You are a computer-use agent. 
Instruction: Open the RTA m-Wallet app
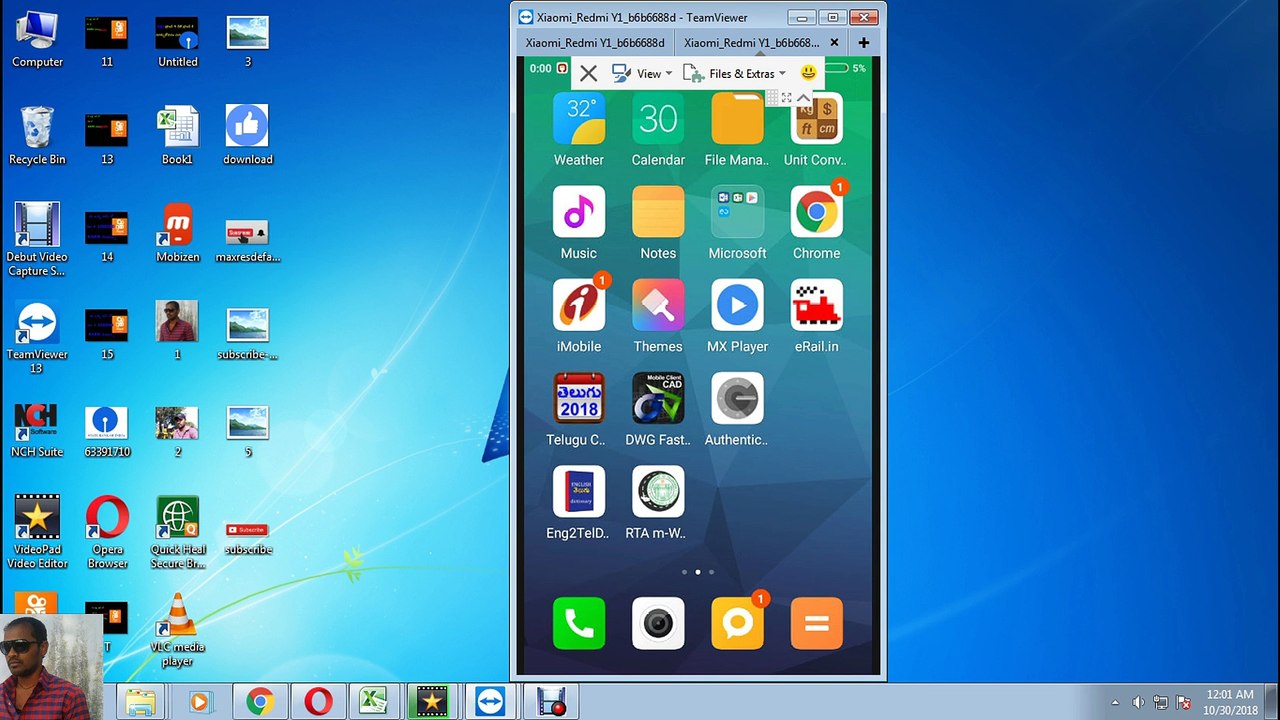coord(658,491)
